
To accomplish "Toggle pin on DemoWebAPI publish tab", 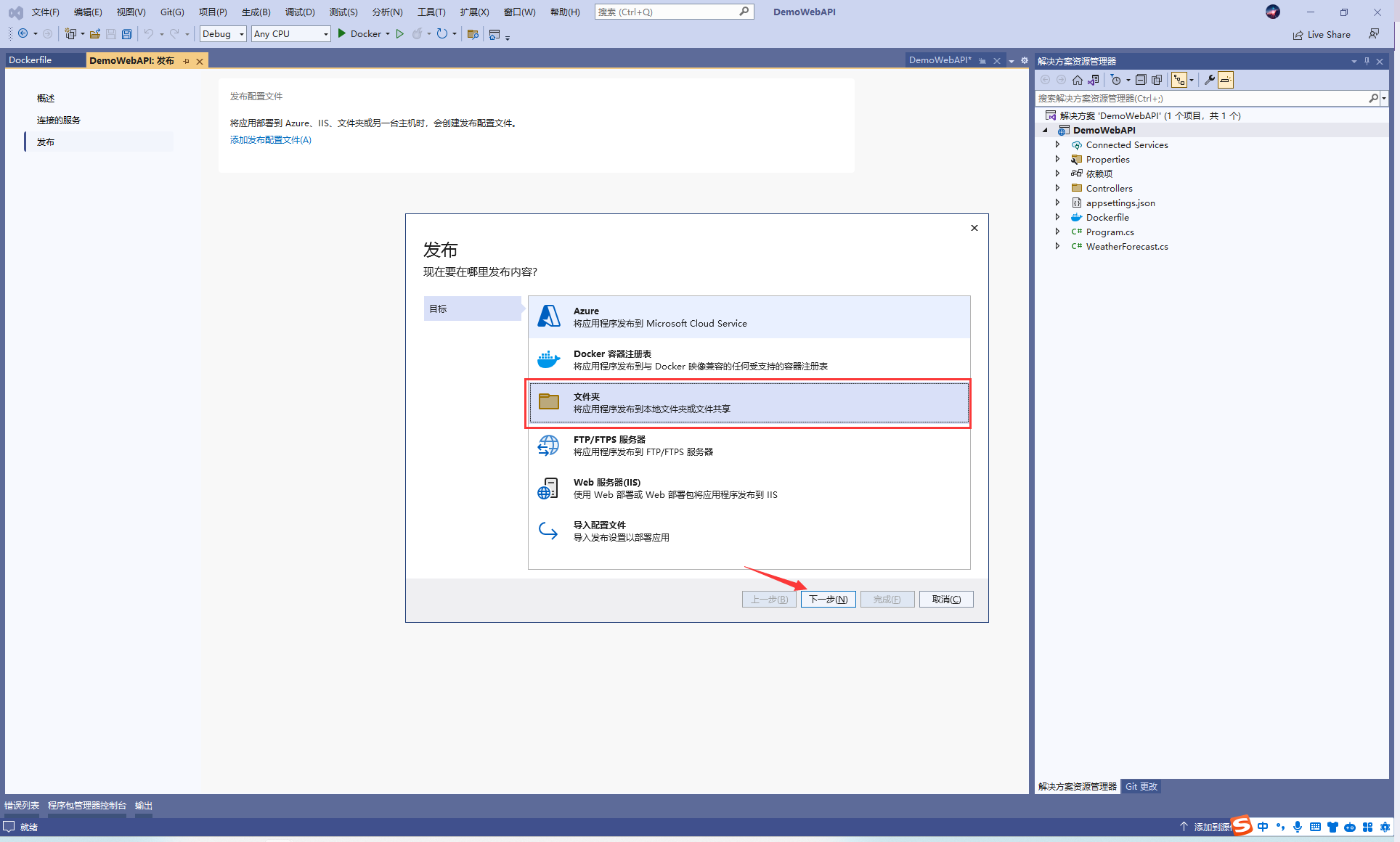I will (187, 61).
